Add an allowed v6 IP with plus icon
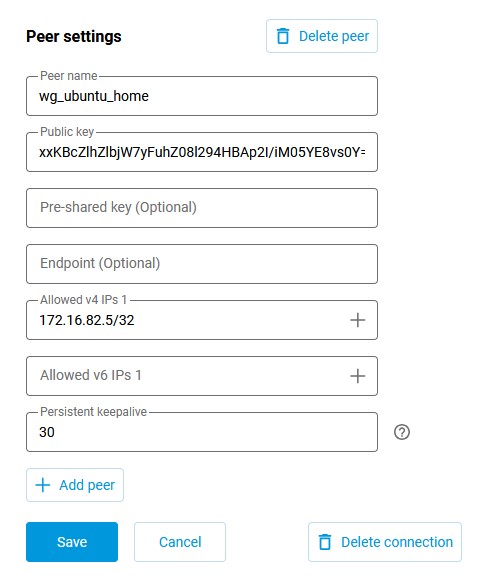 (x=357, y=376)
